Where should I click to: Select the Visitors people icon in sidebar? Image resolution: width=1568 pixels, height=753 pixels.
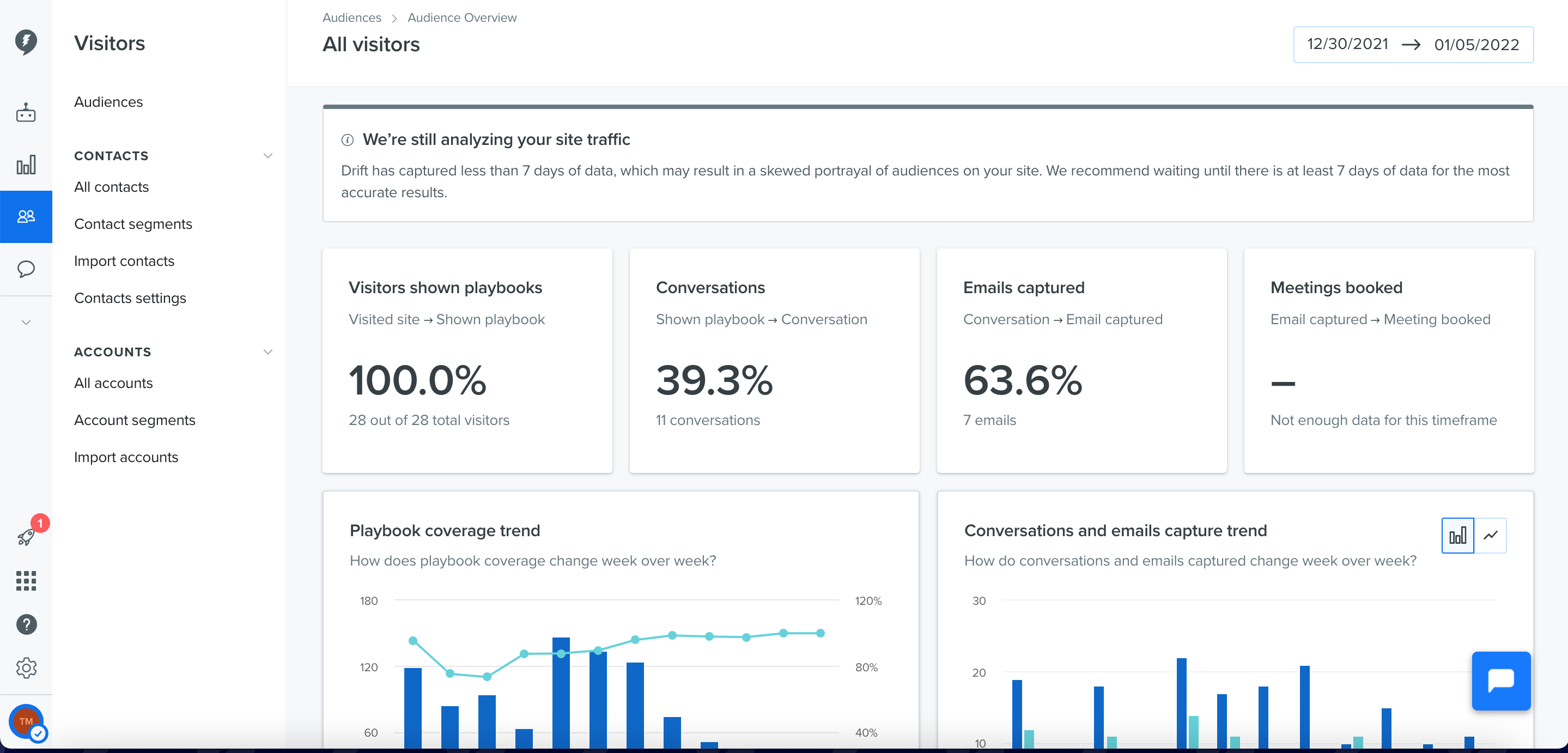coord(26,217)
